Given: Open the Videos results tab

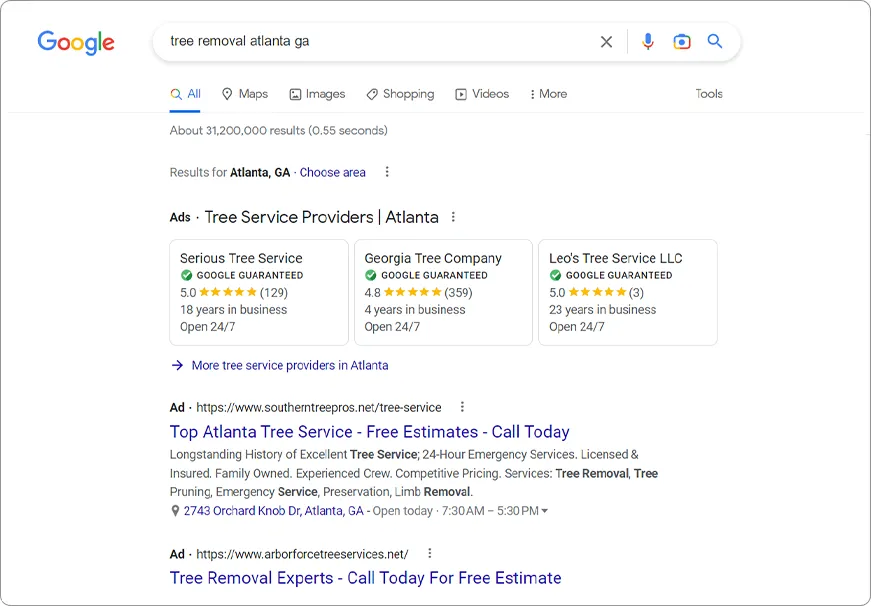Looking at the screenshot, I should point(482,94).
